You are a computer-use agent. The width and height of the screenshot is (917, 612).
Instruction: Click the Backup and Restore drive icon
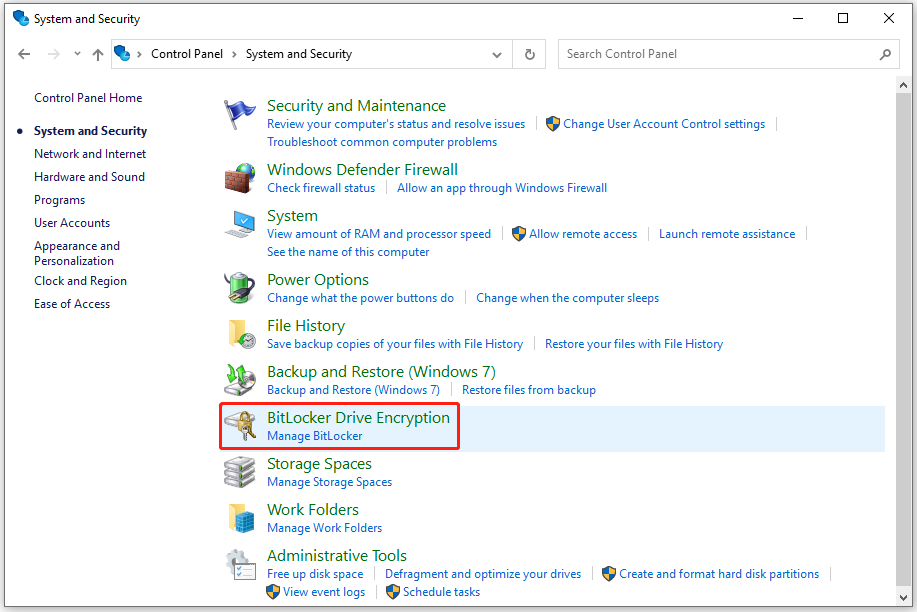240,380
